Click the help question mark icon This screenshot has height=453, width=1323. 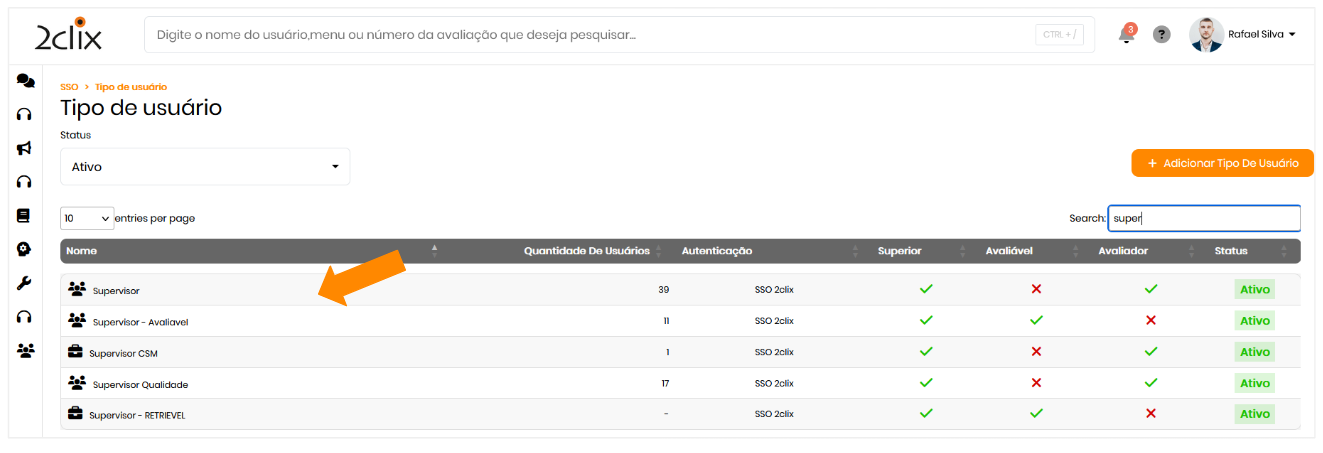pyautogui.click(x=1161, y=34)
